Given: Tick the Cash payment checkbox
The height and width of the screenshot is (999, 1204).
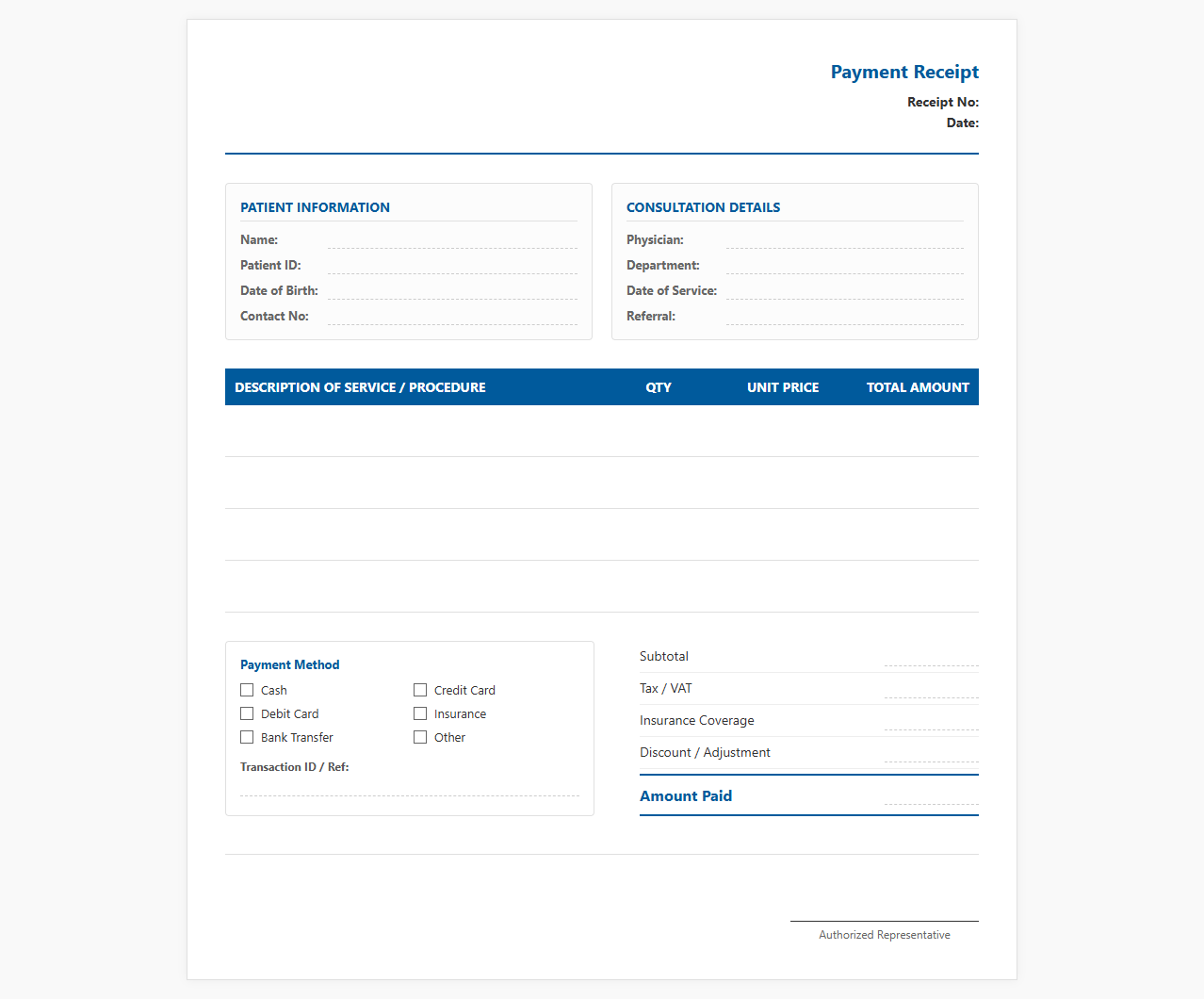Looking at the screenshot, I should click(247, 690).
